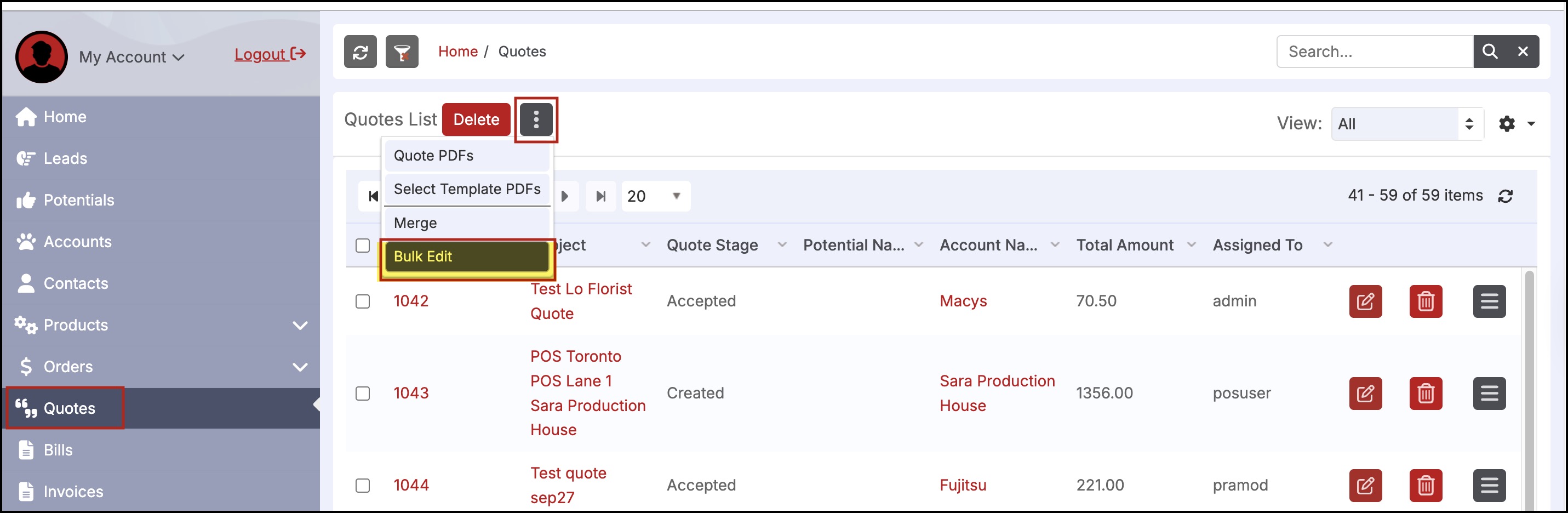Click the edit icon for quote 1042
Viewport: 1568px width, 513px height.
[1365, 301]
